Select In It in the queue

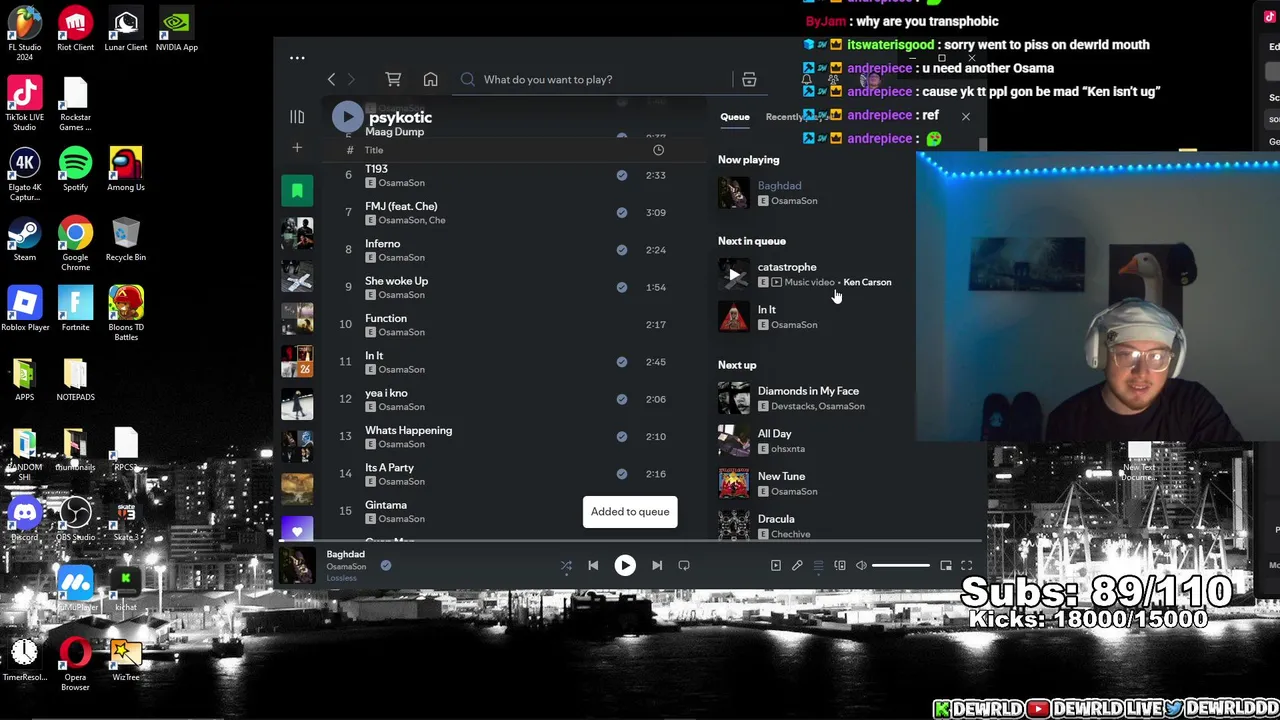tap(767, 310)
